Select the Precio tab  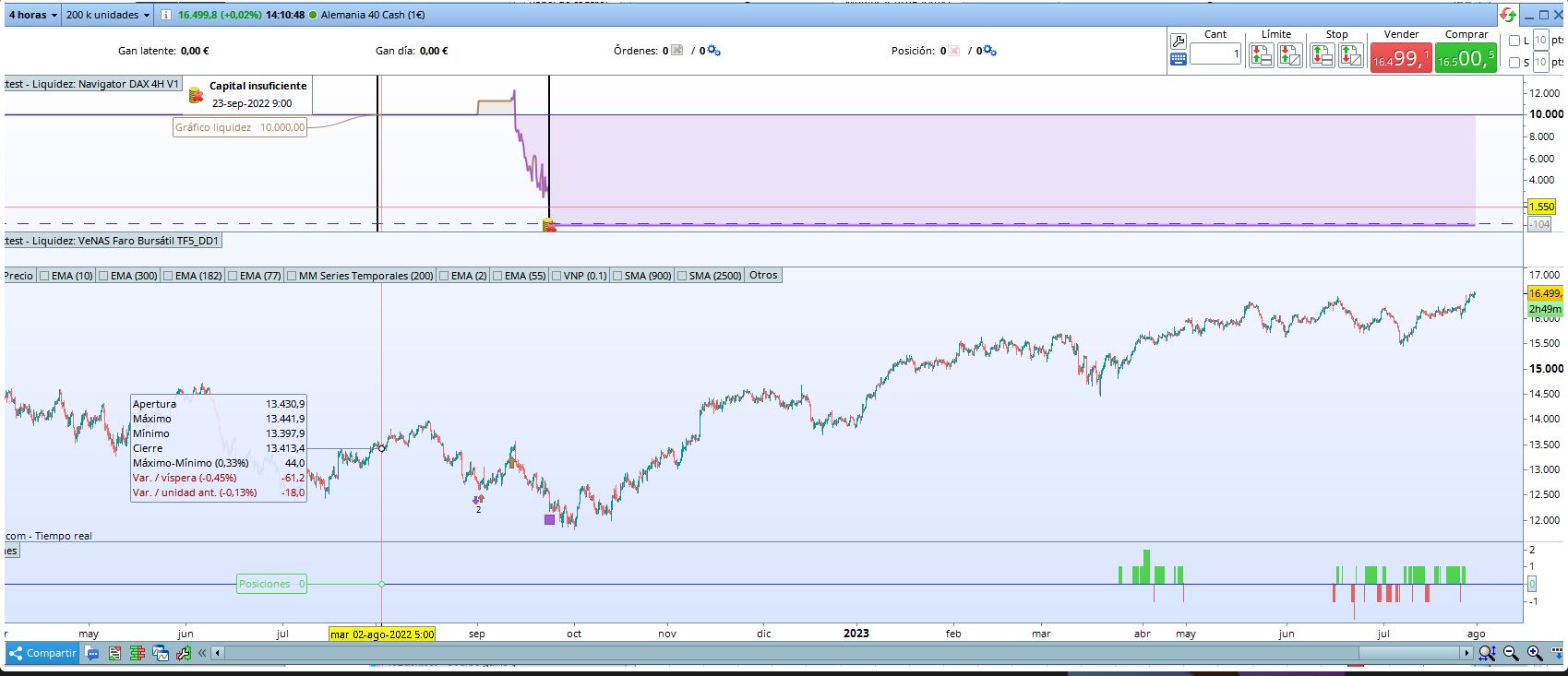[18, 275]
